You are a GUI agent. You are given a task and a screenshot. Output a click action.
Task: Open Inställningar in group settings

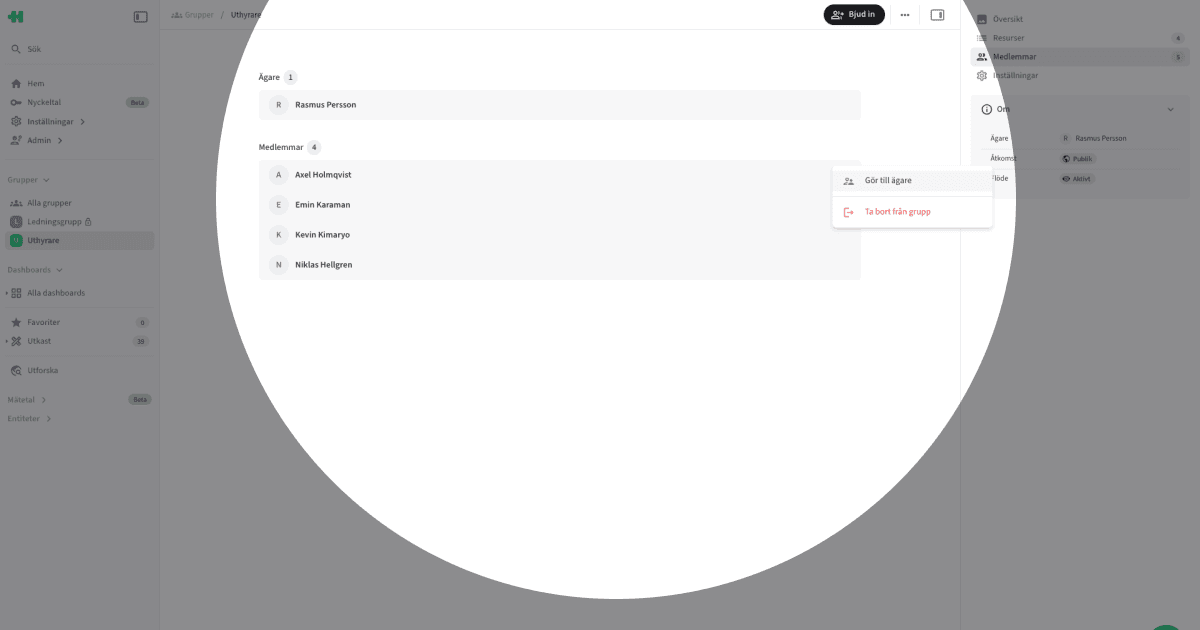[x=1013, y=75]
